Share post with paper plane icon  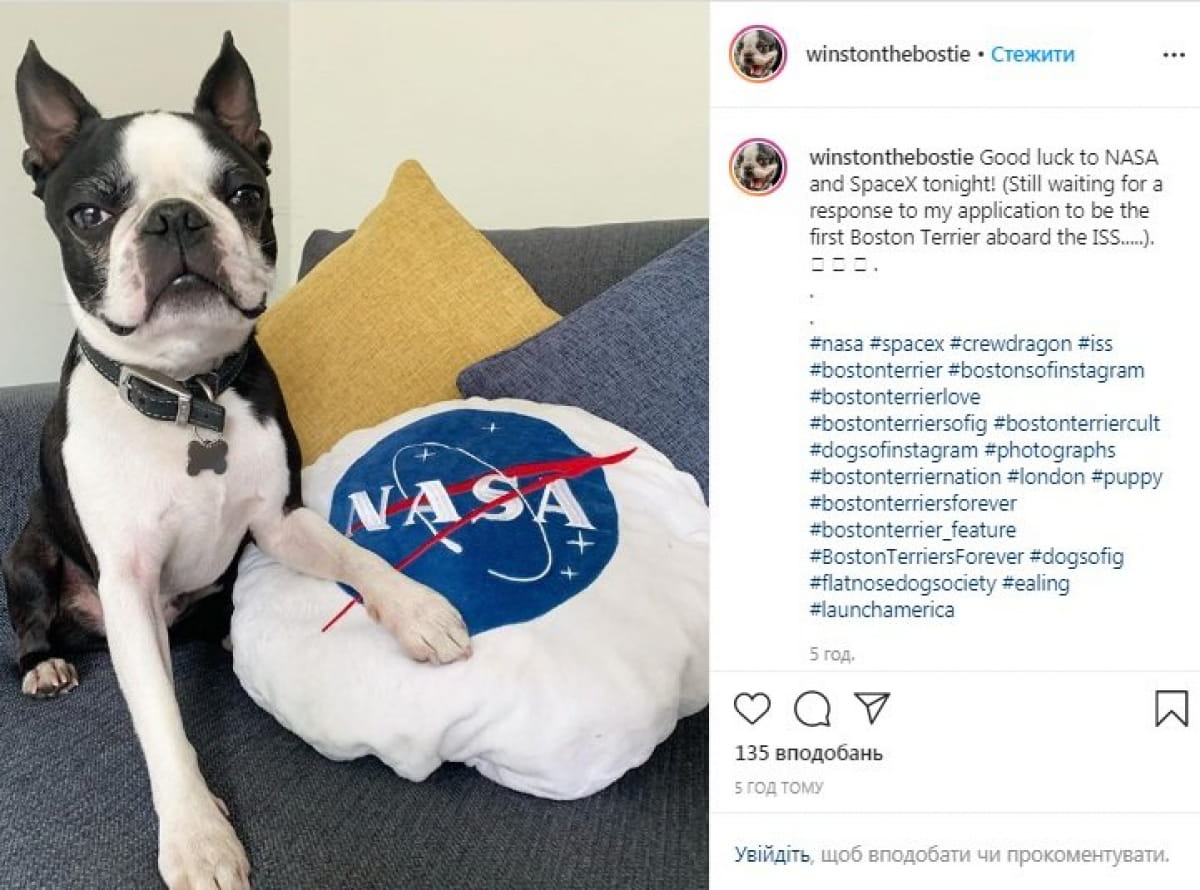click(x=872, y=708)
